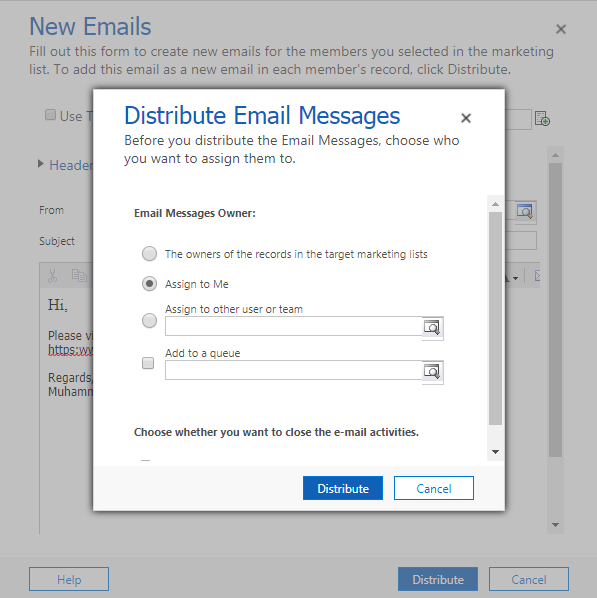Click the Cut scissors icon in editor toolbar

point(53,276)
